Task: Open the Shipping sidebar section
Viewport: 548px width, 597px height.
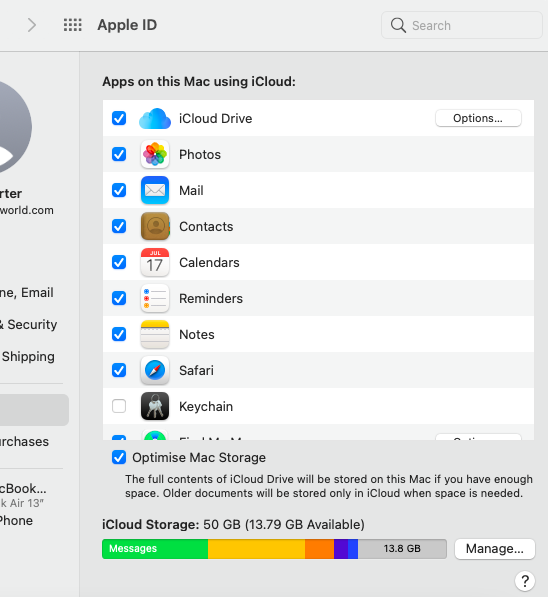Action: [x=28, y=357]
